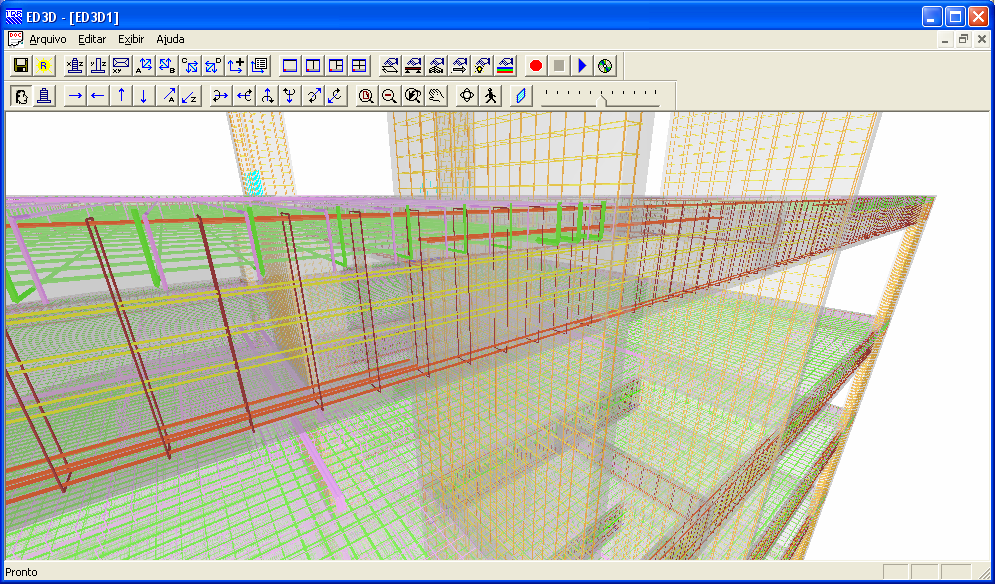Select the XY plan view icon

(x=121, y=66)
